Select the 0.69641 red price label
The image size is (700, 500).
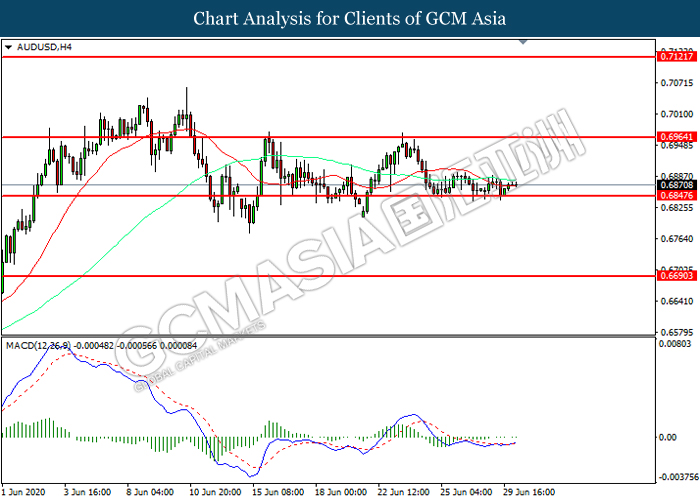pyautogui.click(x=676, y=137)
